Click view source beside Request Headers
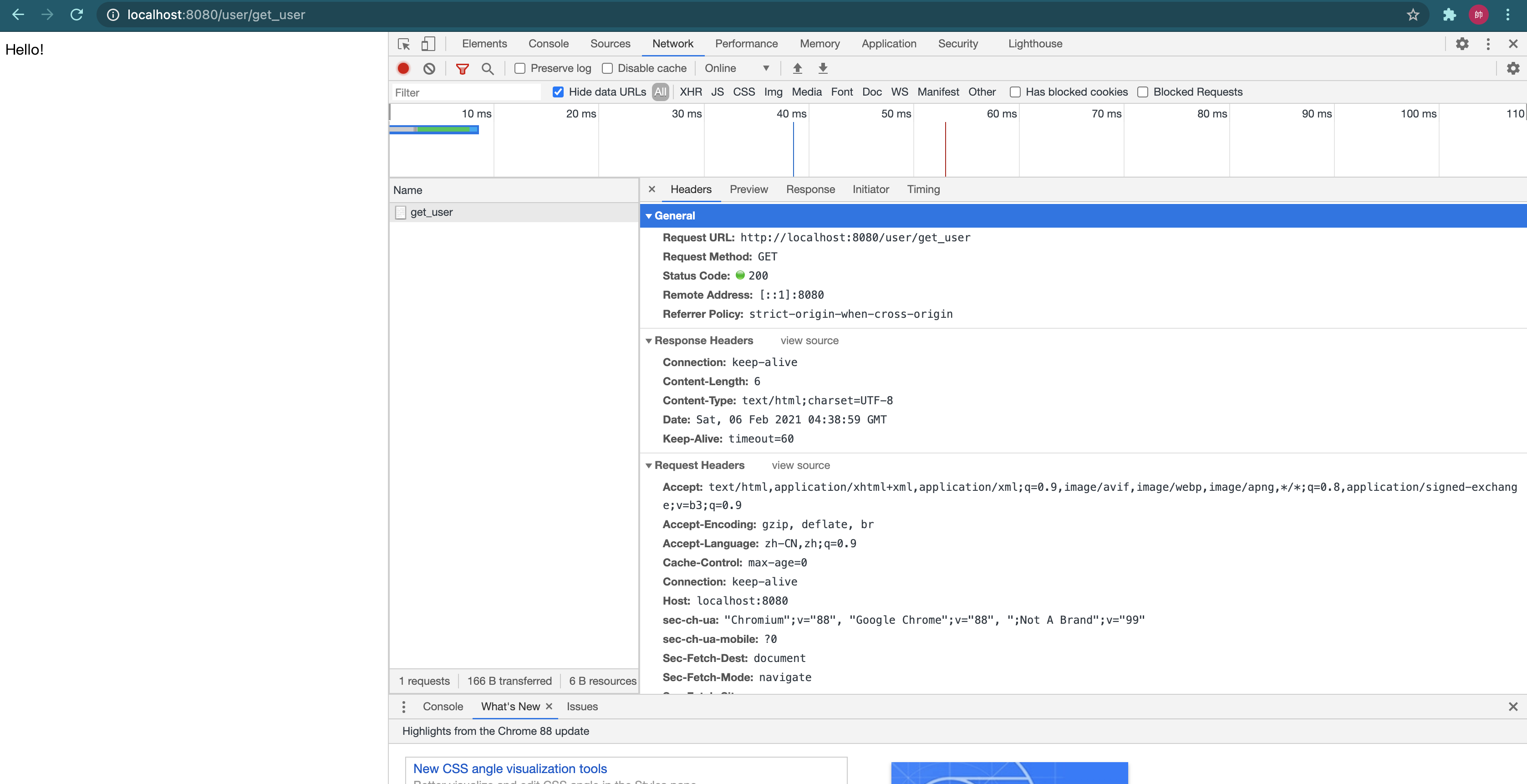The image size is (1527, 784). tap(800, 465)
